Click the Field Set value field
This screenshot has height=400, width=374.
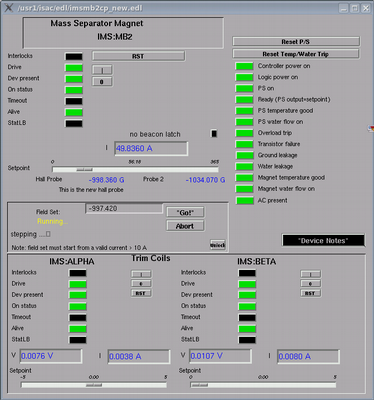pyautogui.click(x=124, y=209)
